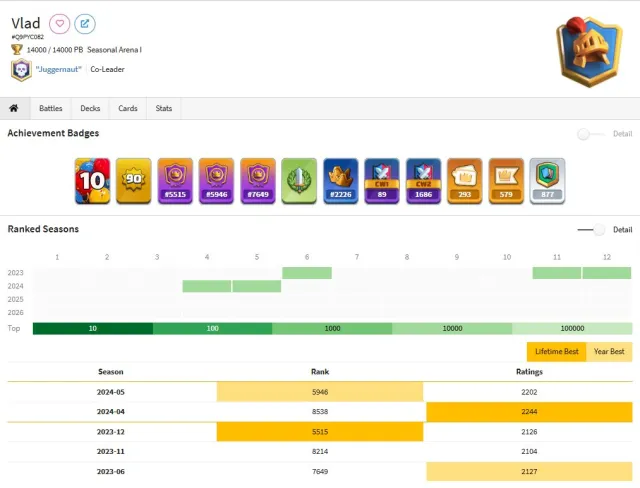Click the gold trophy icon
640x488 pixels.
point(17,50)
